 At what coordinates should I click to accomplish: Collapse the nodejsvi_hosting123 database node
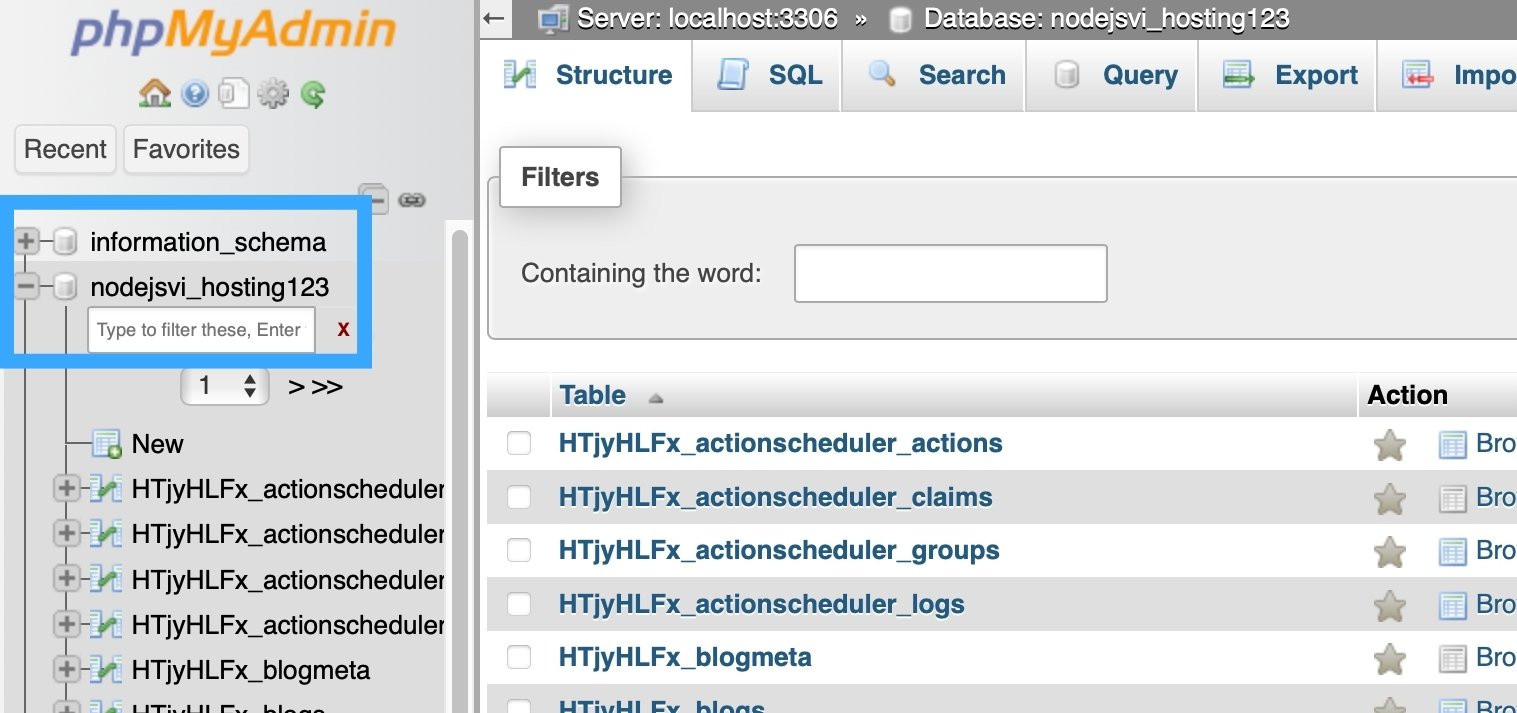tap(26, 287)
